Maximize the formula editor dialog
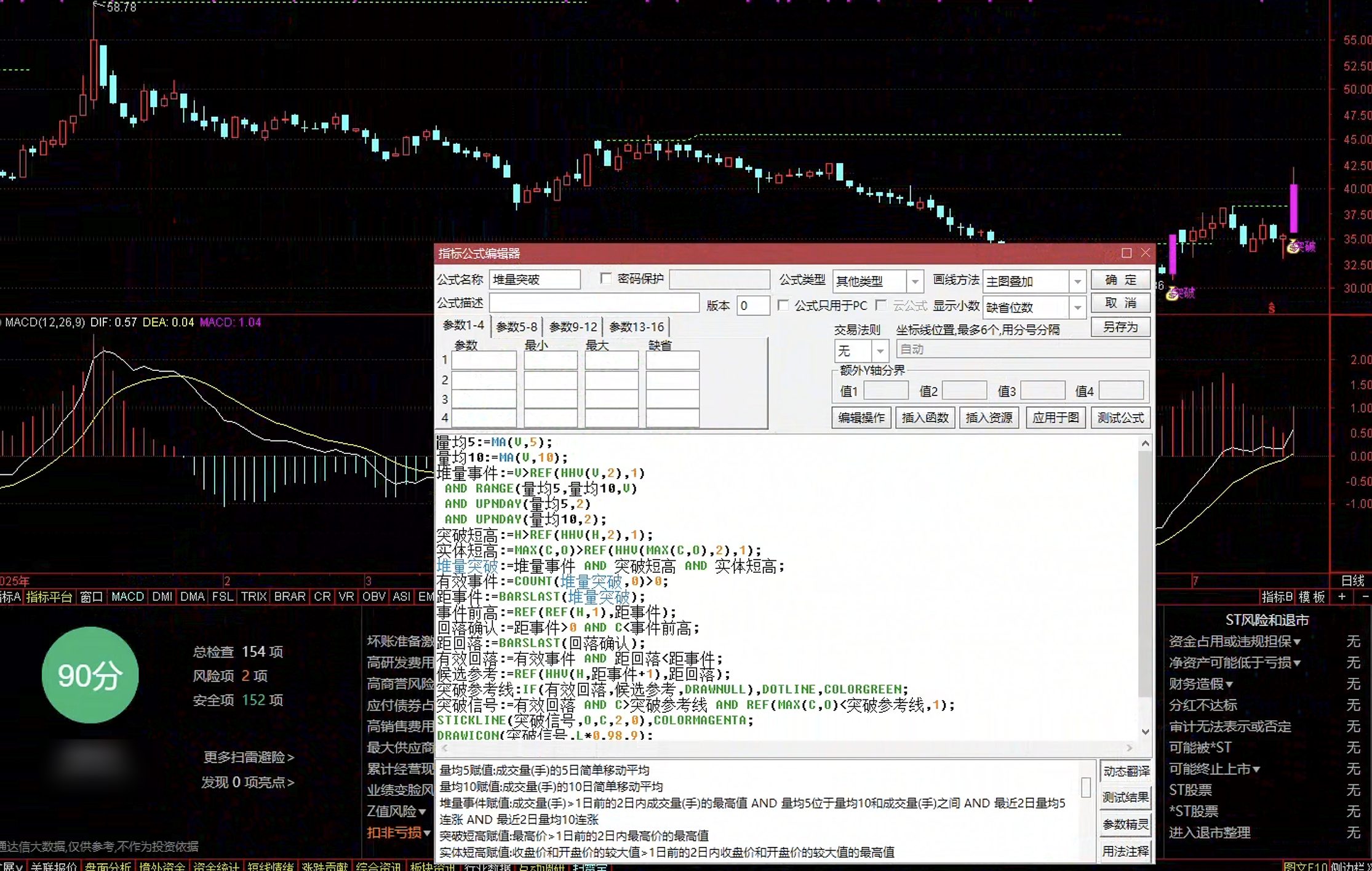This screenshot has height=871, width=1372. pyautogui.click(x=1127, y=253)
